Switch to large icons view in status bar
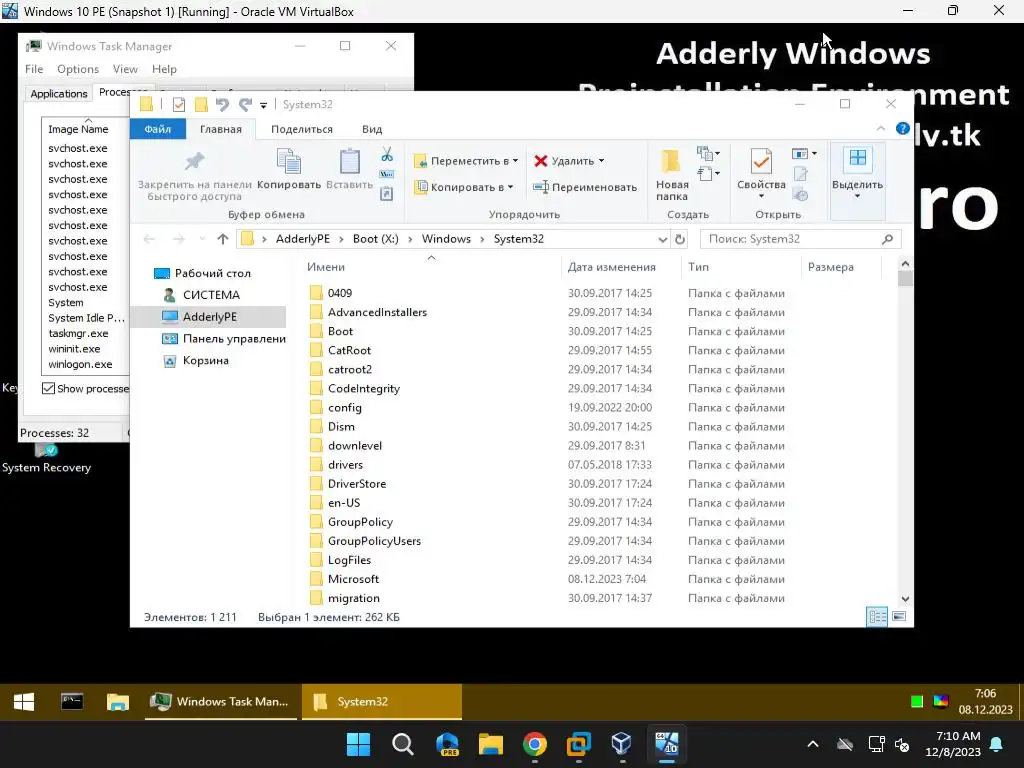 [899, 616]
